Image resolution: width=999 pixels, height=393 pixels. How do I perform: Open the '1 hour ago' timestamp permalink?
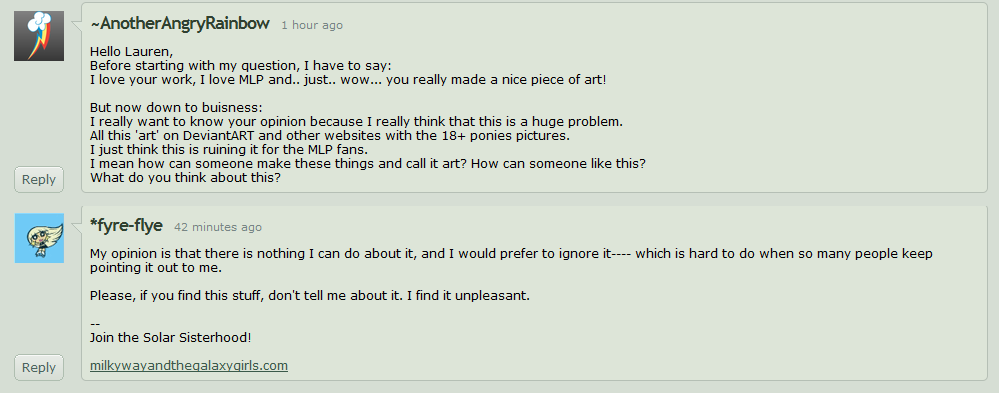(312, 25)
